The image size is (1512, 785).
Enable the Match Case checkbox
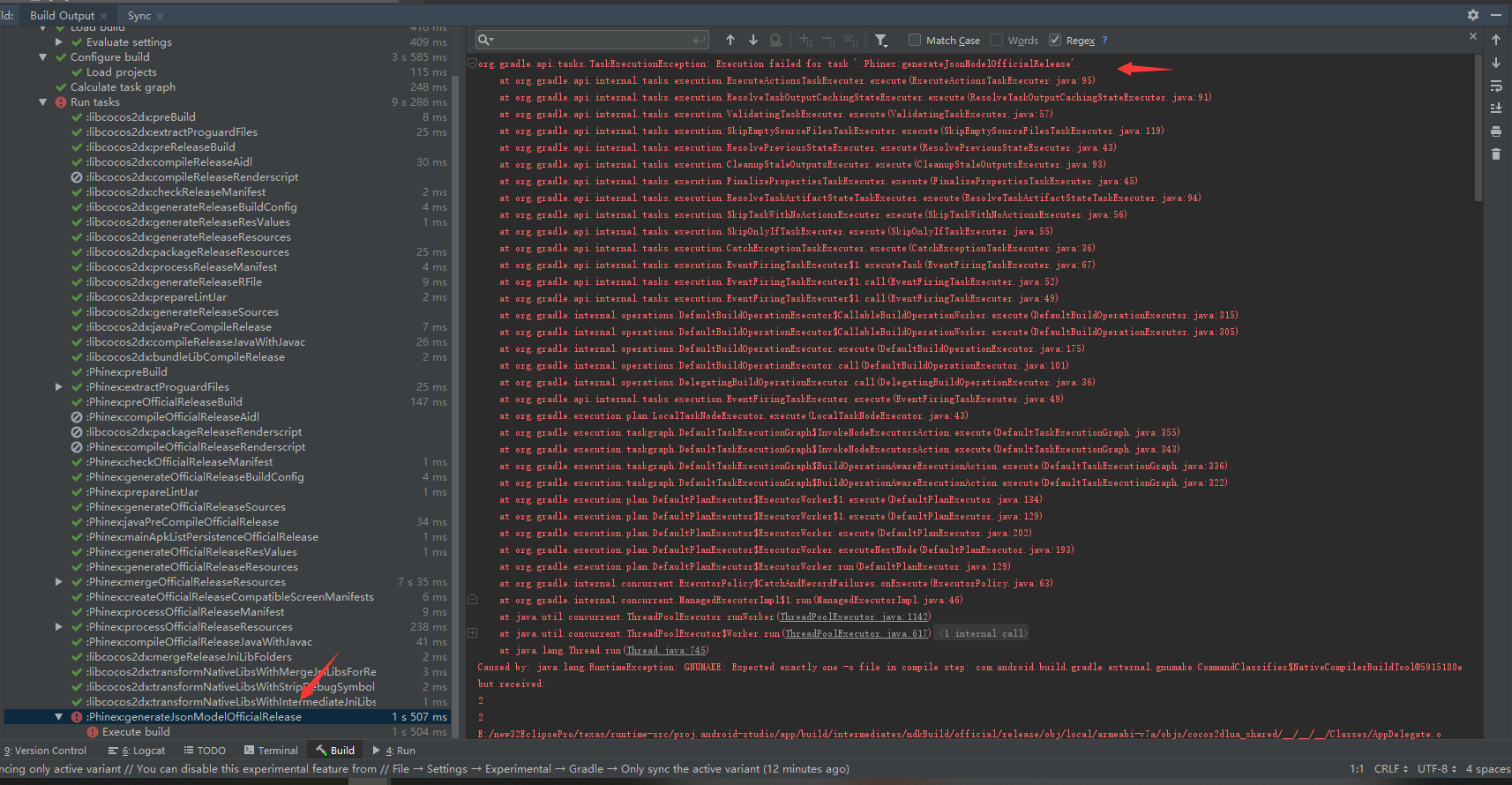pos(915,40)
